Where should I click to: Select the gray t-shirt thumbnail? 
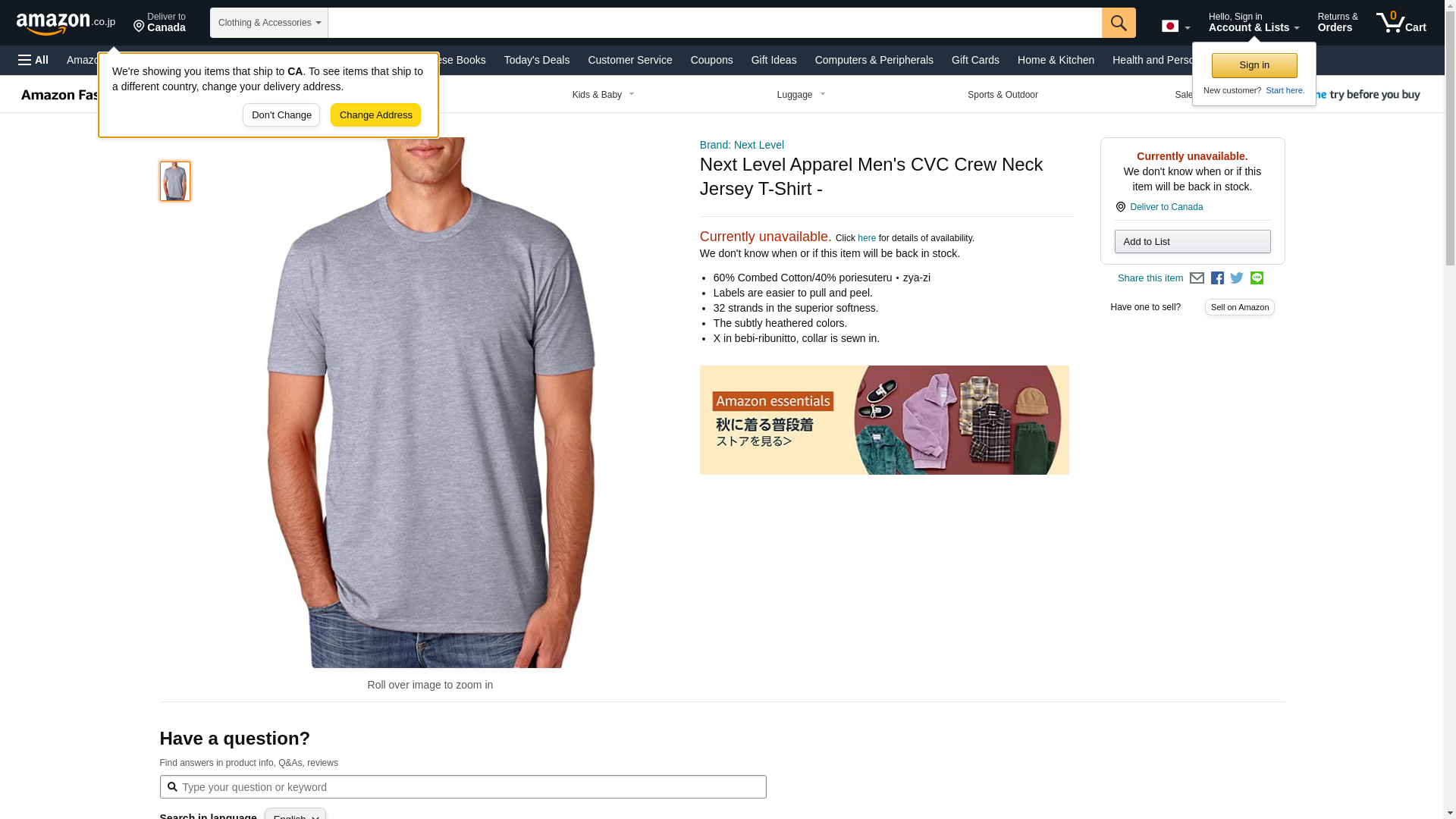(x=175, y=181)
